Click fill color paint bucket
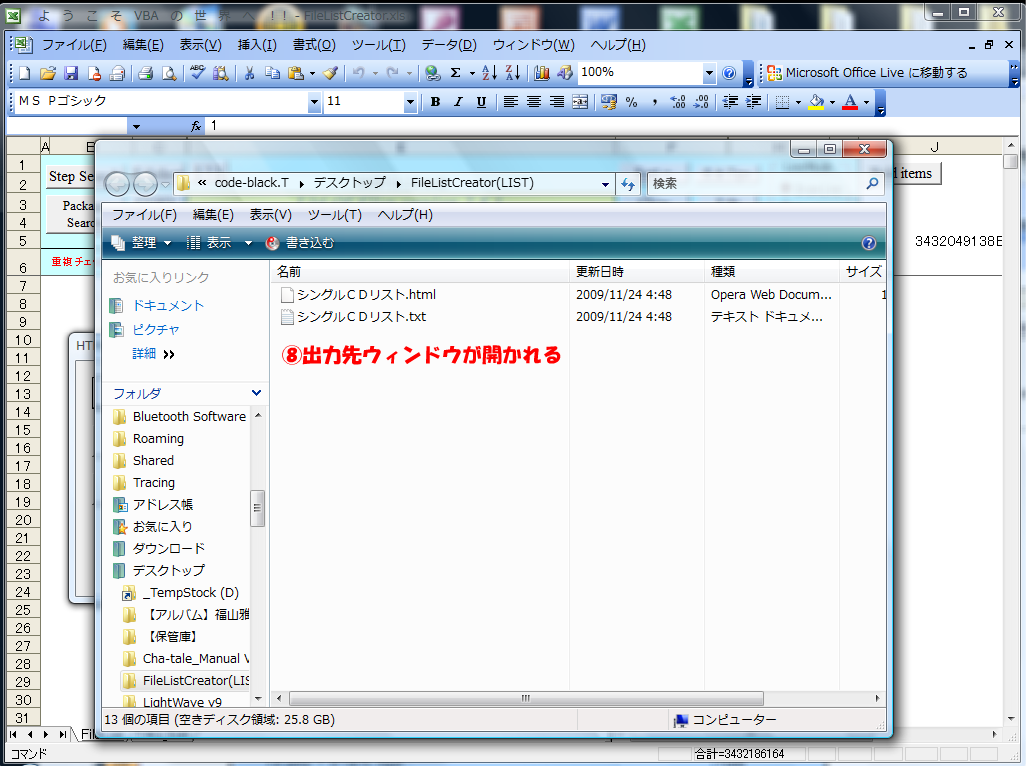 point(816,102)
